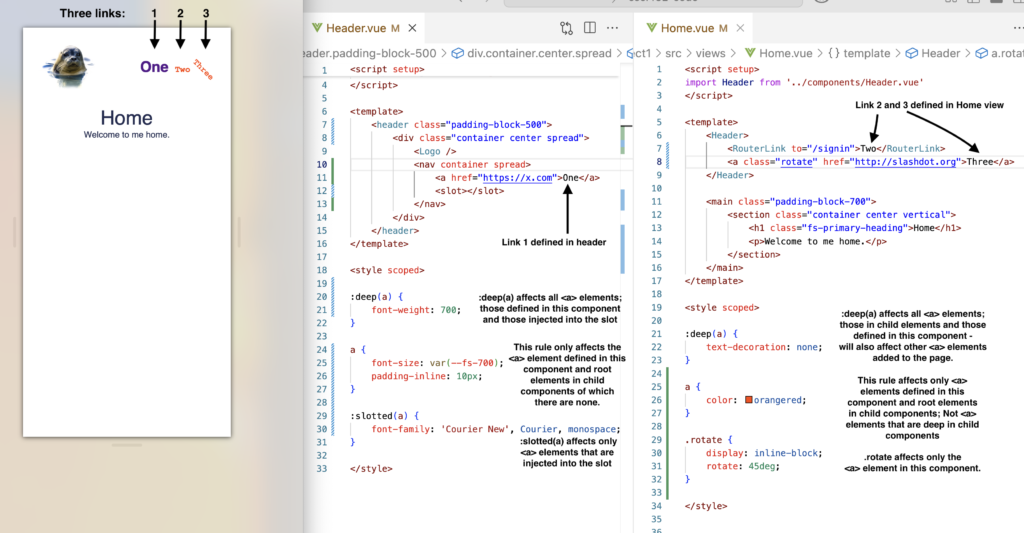
Task: Click 'rotate: 45deg;' declaration
Action: [743, 466]
